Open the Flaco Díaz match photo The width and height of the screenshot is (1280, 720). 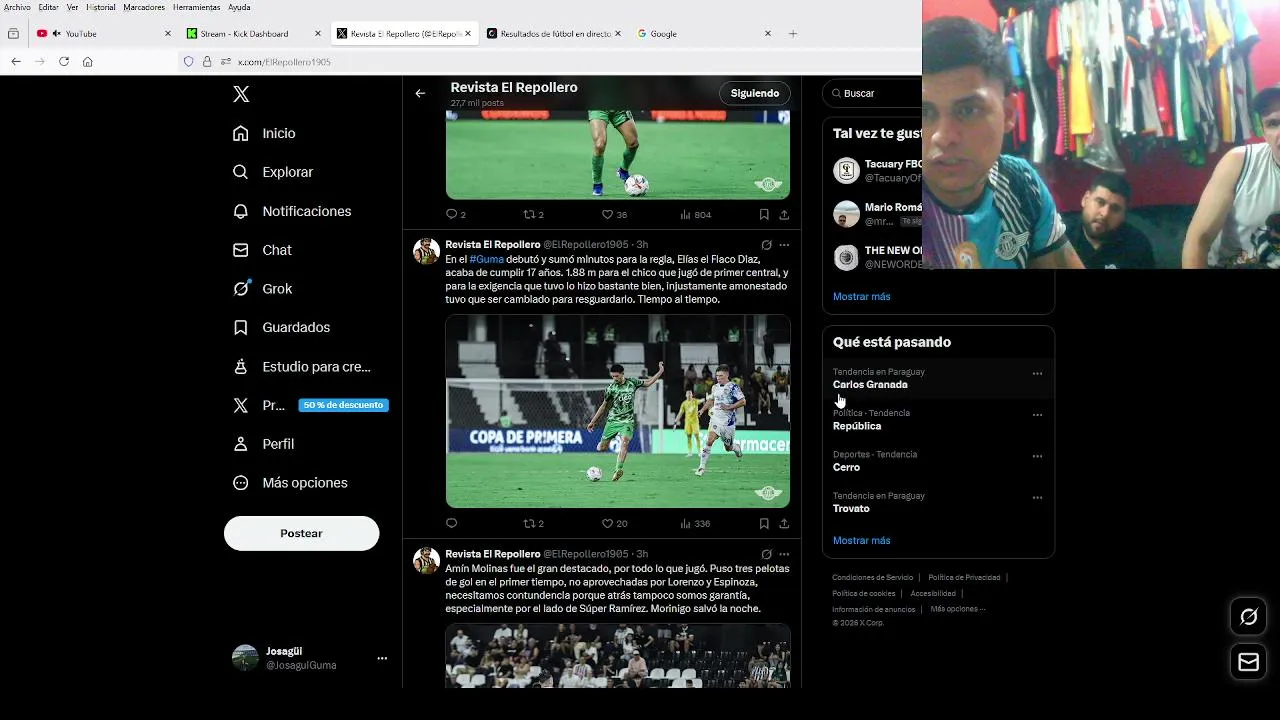click(x=618, y=411)
